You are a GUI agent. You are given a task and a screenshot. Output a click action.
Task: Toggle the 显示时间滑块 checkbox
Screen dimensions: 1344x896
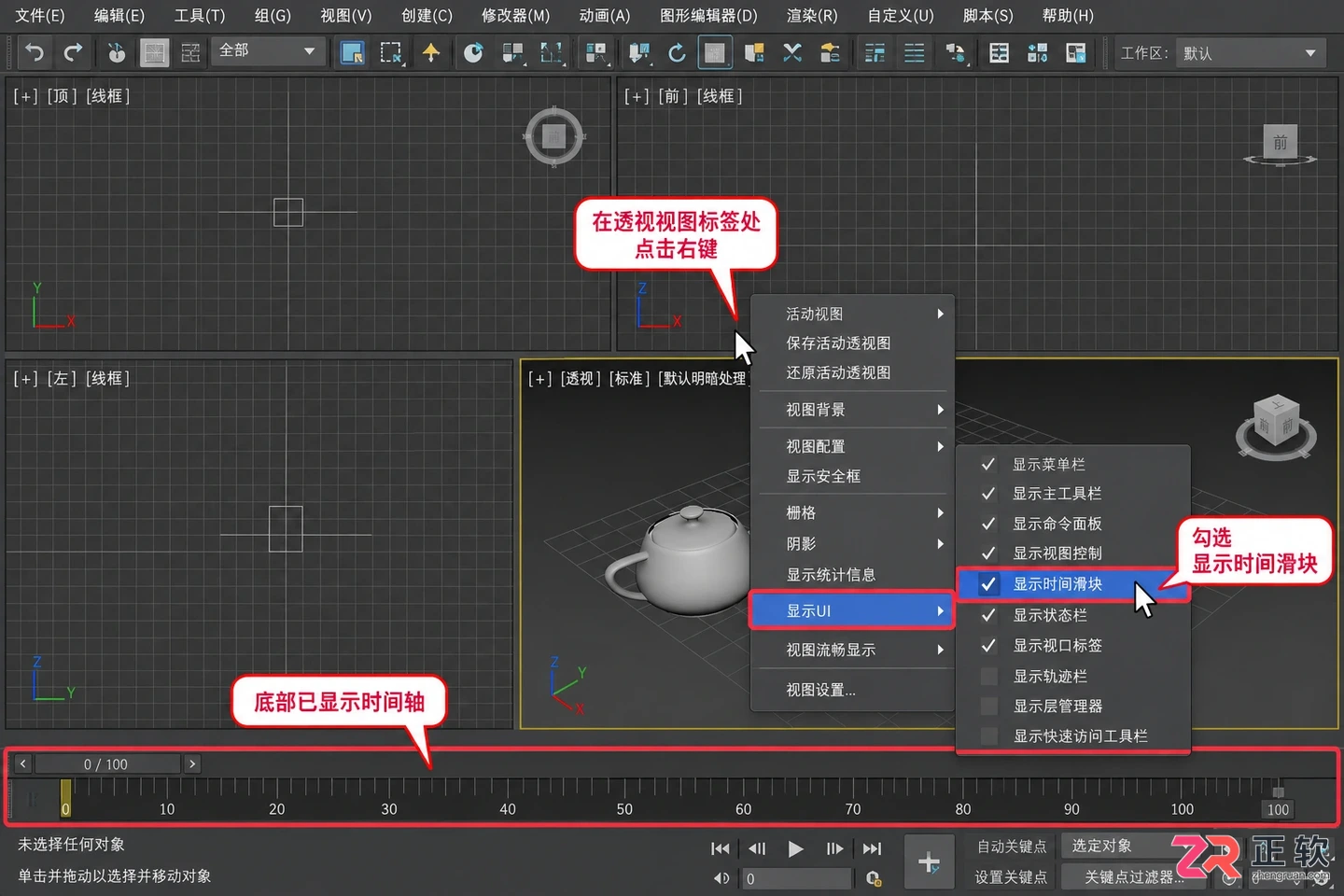(x=988, y=584)
